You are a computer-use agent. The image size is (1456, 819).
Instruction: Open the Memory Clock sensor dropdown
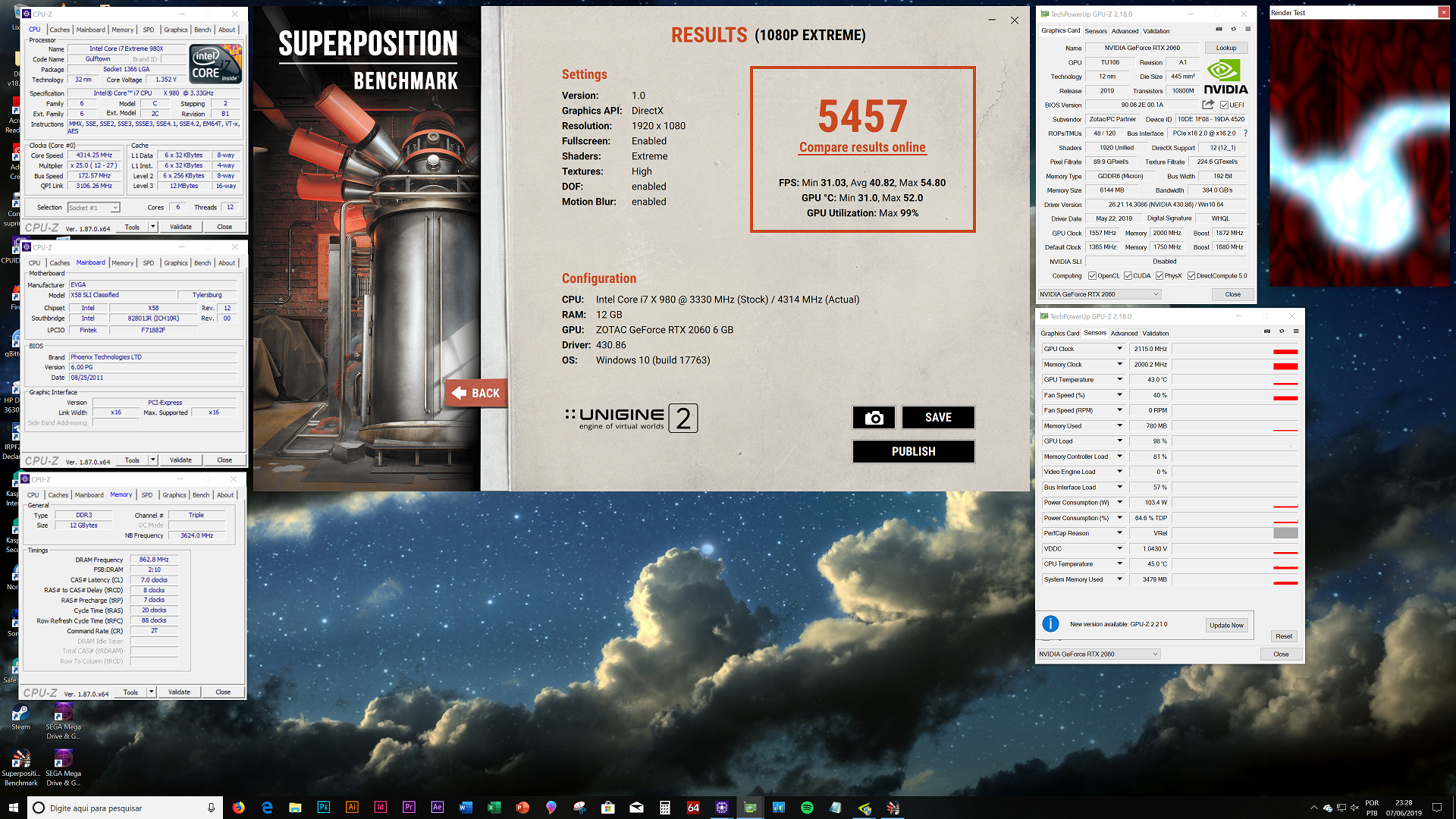click(x=1119, y=364)
